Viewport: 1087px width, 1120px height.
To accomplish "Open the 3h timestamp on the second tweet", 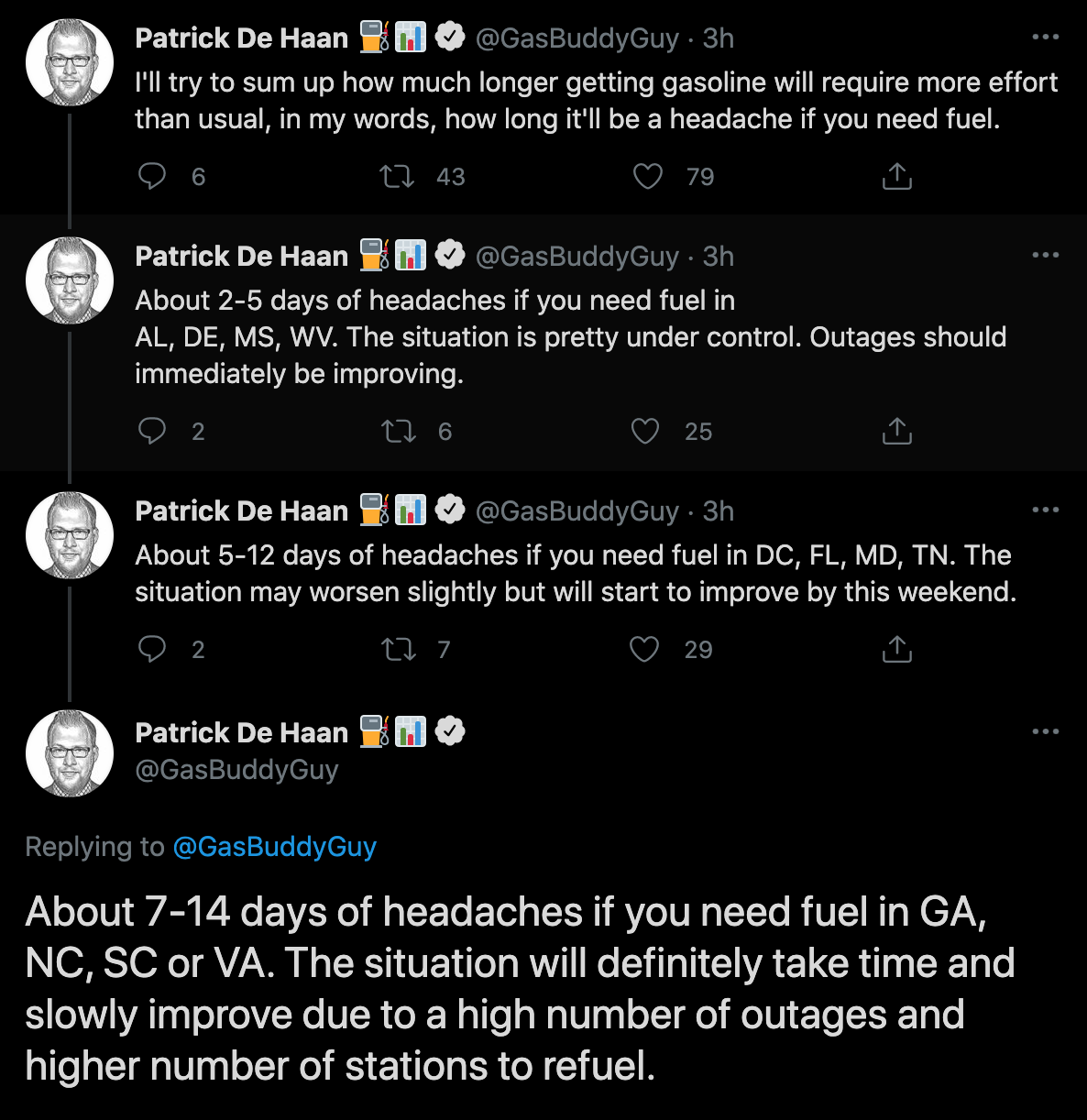I will (719, 256).
